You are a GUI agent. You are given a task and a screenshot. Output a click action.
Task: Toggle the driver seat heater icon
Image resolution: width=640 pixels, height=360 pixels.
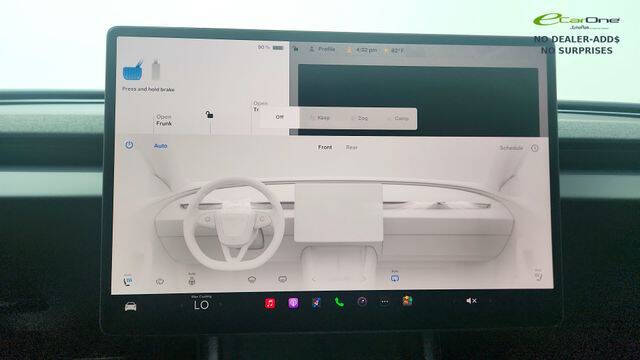pos(128,280)
